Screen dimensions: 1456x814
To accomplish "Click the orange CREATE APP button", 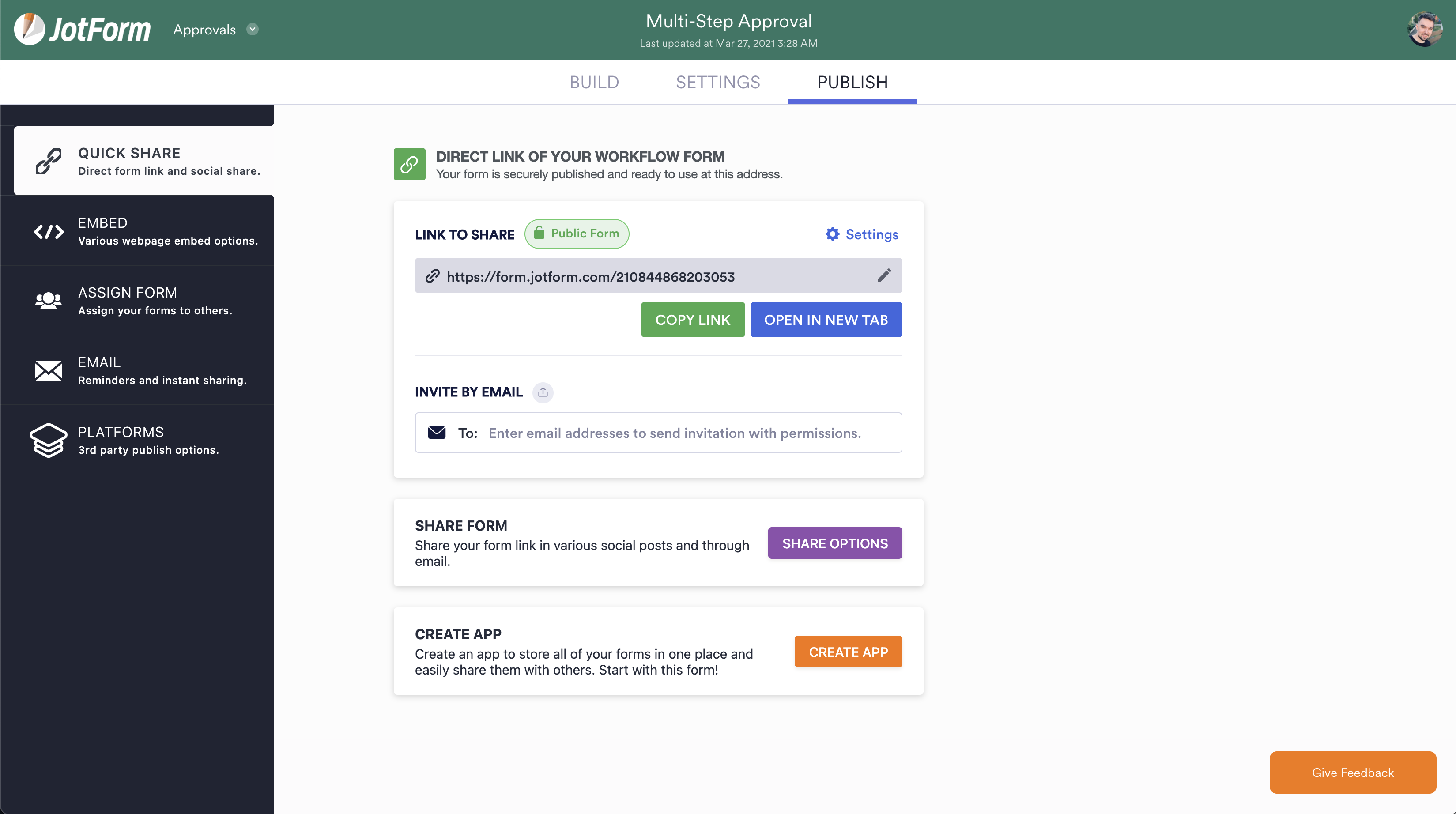I will coord(848,652).
